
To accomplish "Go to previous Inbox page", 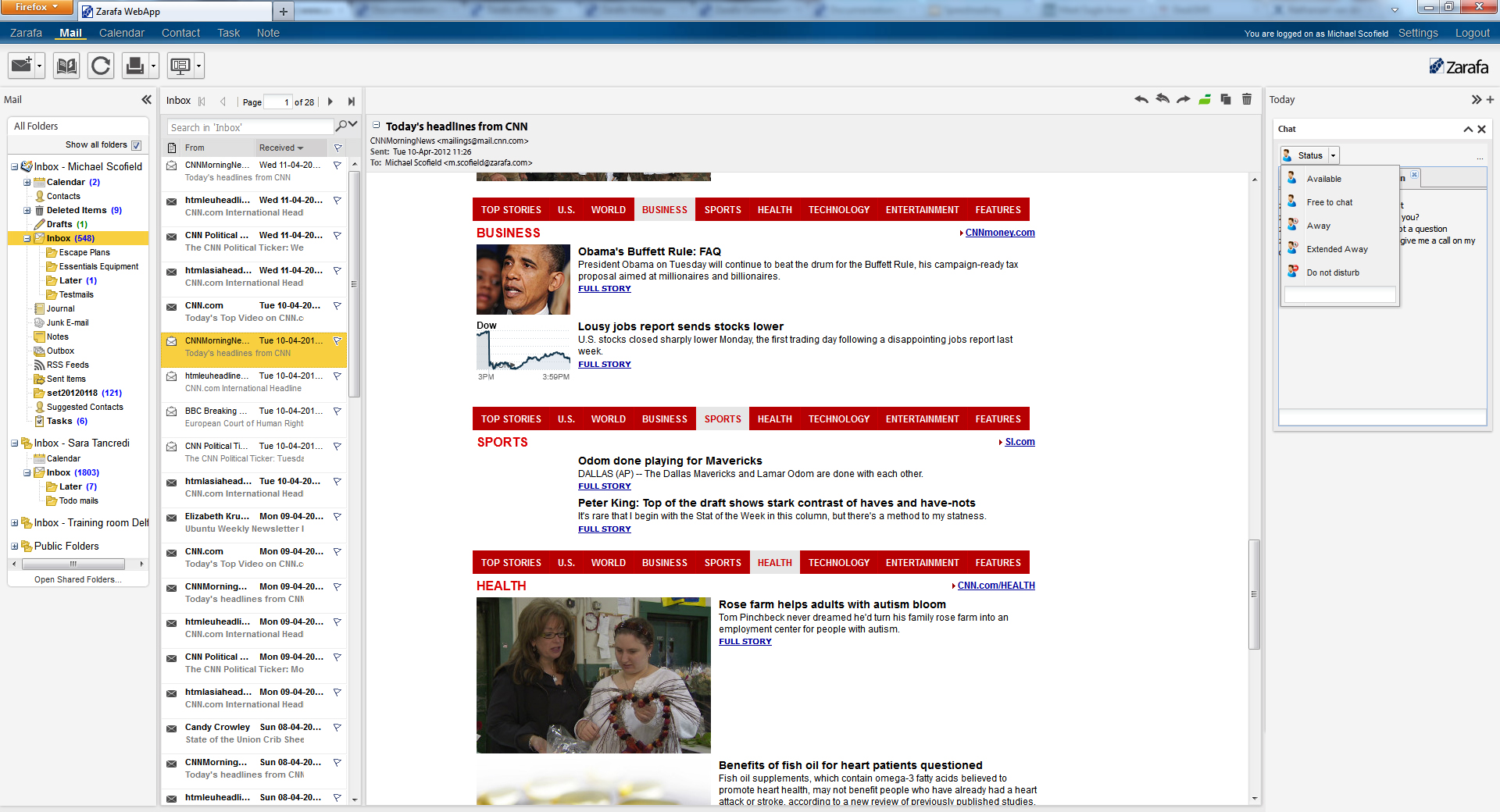I will click(x=223, y=101).
